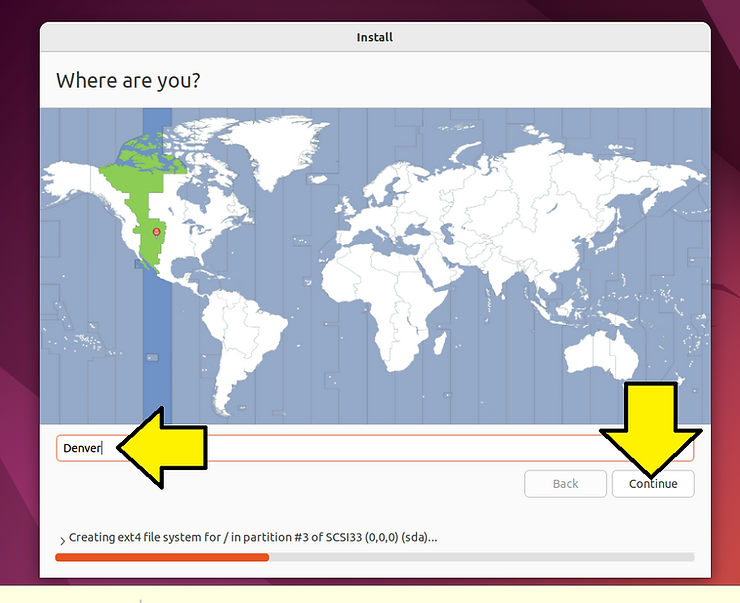Click the greyed-out Back button
Image resolution: width=740 pixels, height=603 pixels.
pos(565,484)
